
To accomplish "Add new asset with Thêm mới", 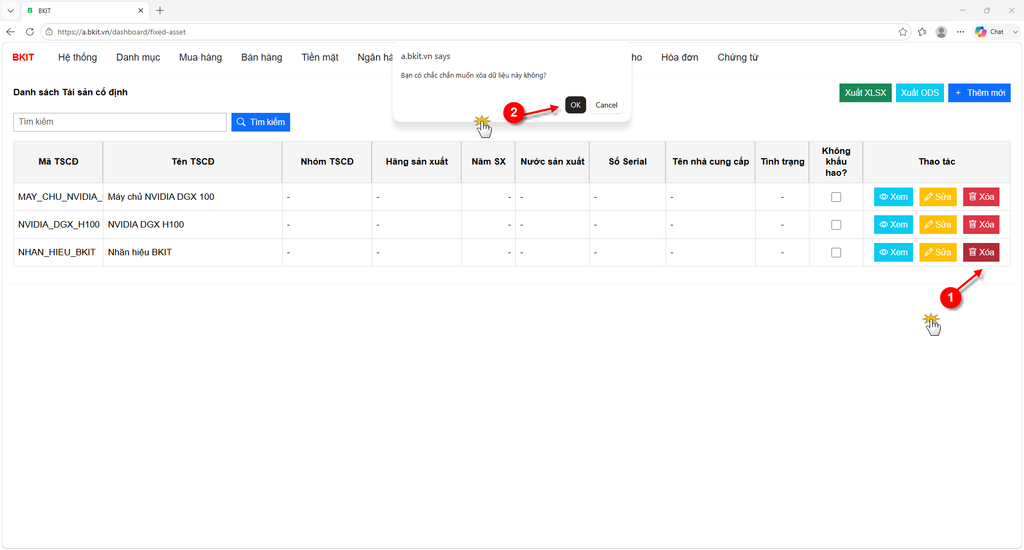I will pos(979,93).
